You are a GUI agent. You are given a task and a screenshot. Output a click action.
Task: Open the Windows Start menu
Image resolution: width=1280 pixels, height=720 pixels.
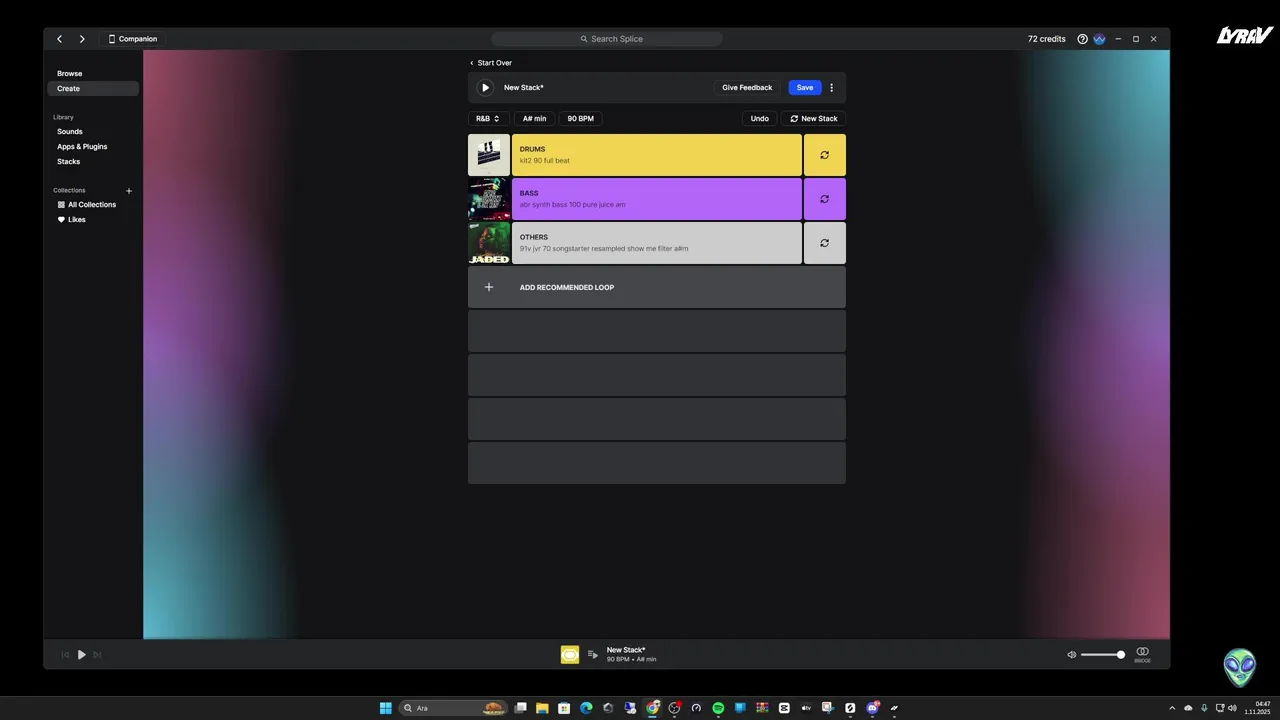(385, 708)
